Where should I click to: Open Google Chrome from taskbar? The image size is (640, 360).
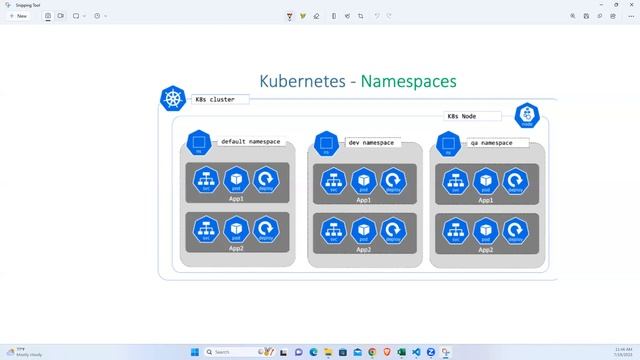point(372,352)
